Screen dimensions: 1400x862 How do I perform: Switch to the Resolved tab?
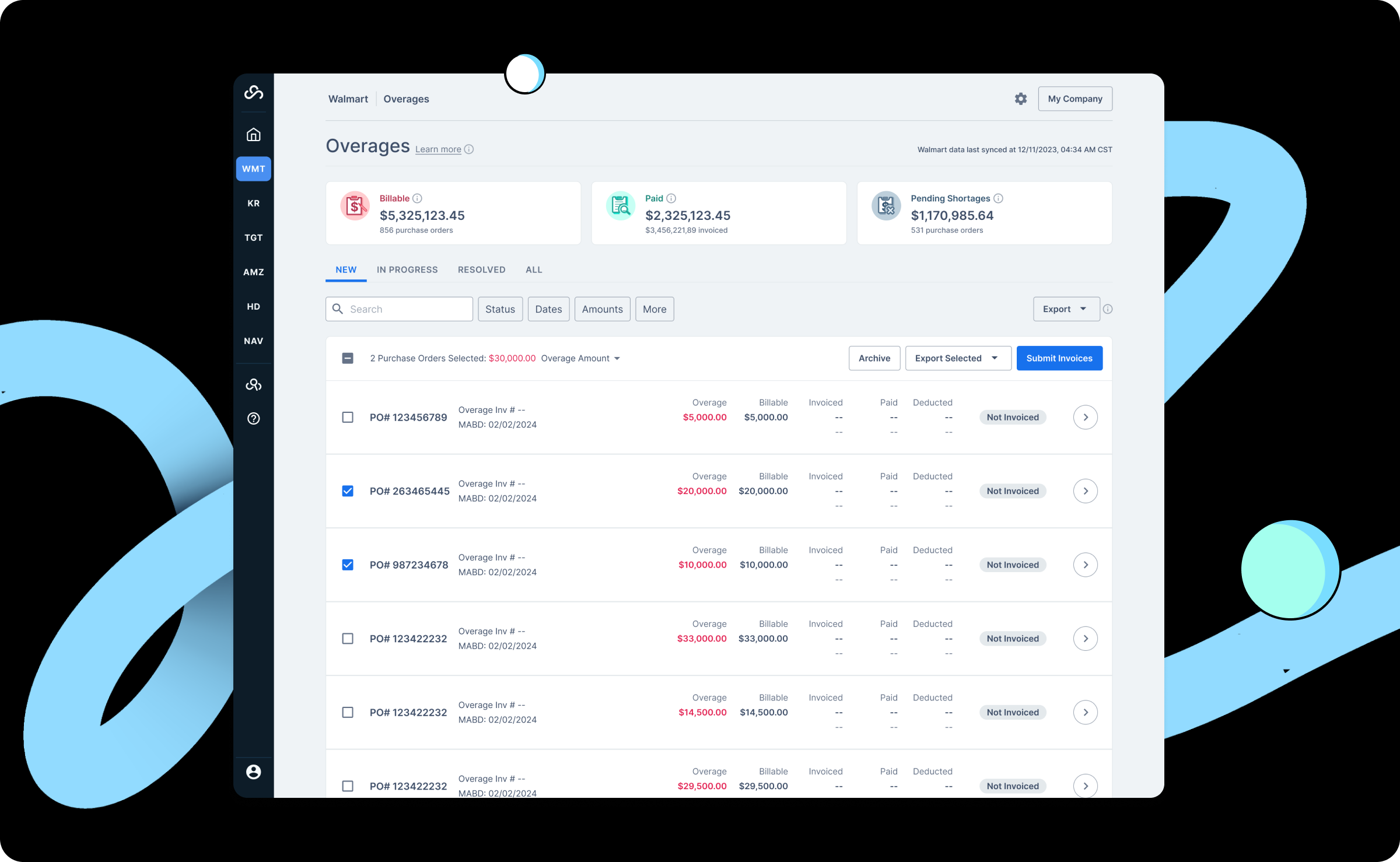point(481,269)
